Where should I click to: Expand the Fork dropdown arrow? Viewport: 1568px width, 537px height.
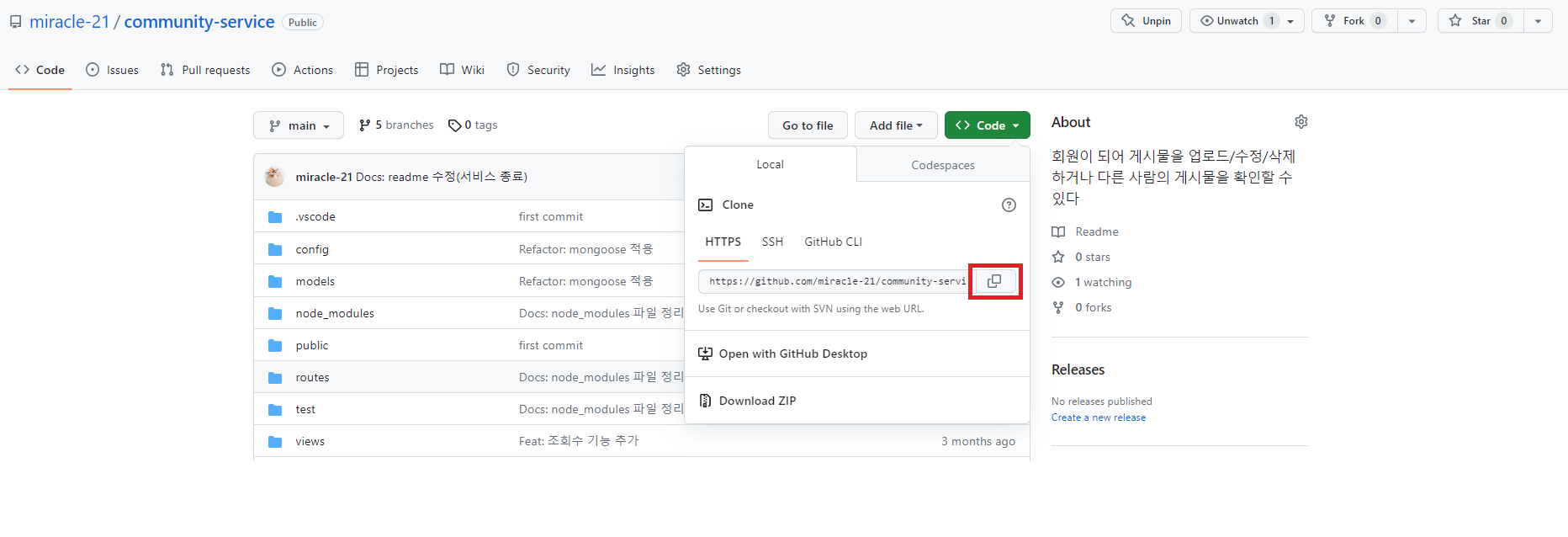[1412, 21]
